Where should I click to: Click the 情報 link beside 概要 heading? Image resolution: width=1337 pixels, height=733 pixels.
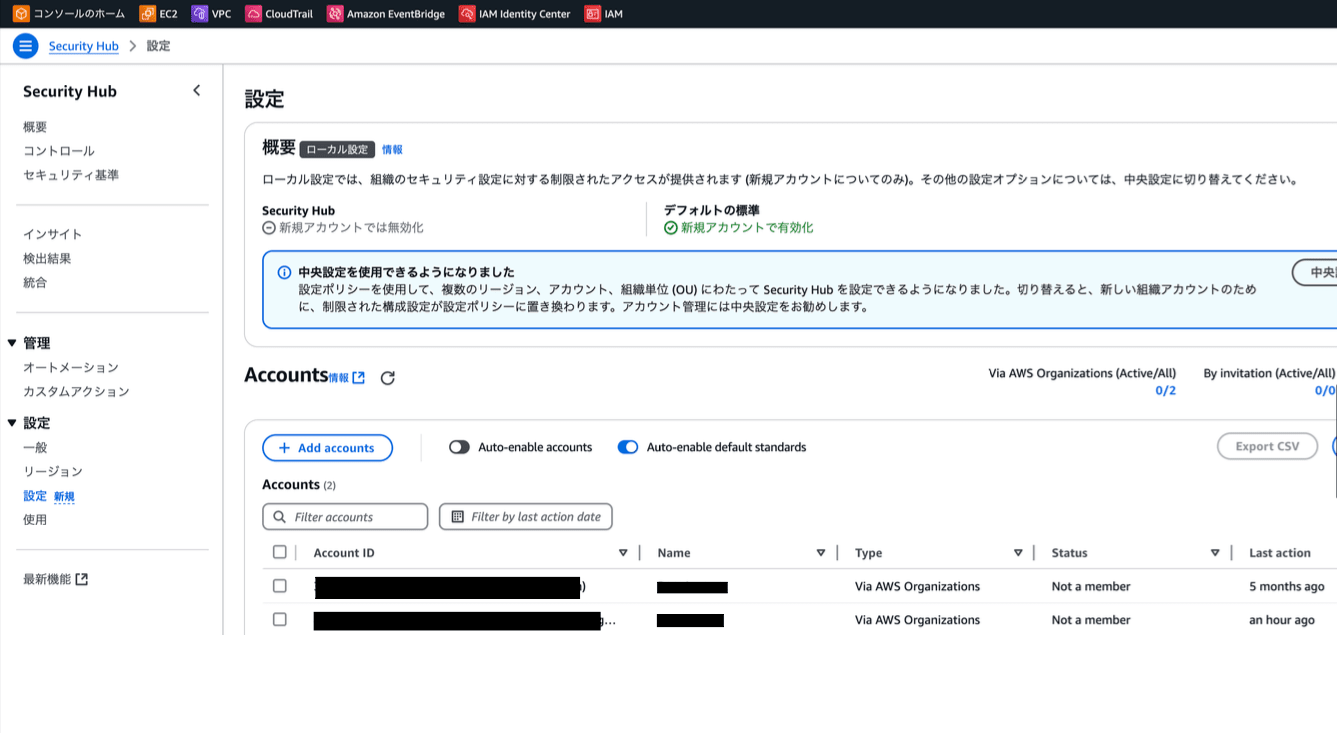pyautogui.click(x=392, y=150)
